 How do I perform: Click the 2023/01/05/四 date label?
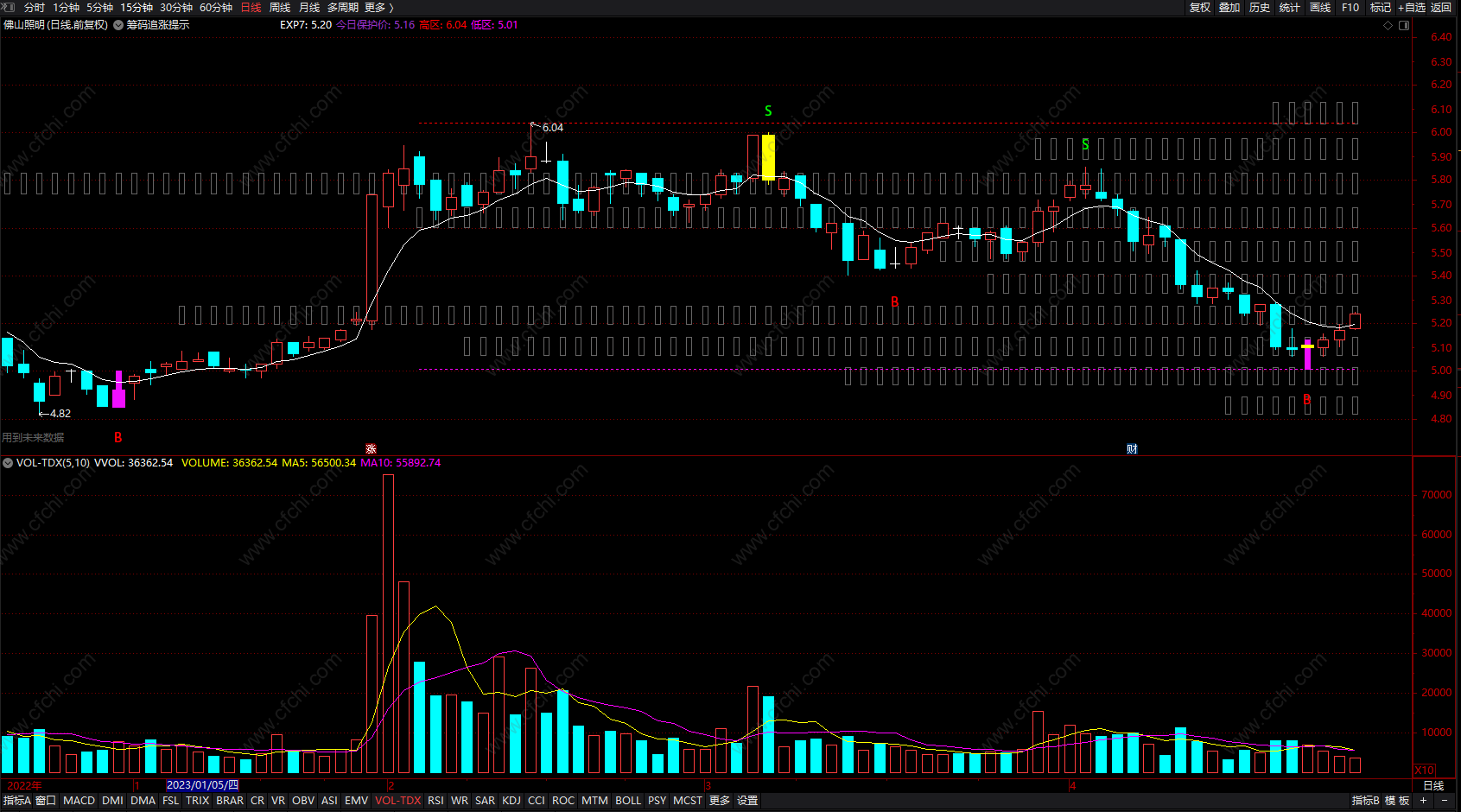[x=202, y=785]
